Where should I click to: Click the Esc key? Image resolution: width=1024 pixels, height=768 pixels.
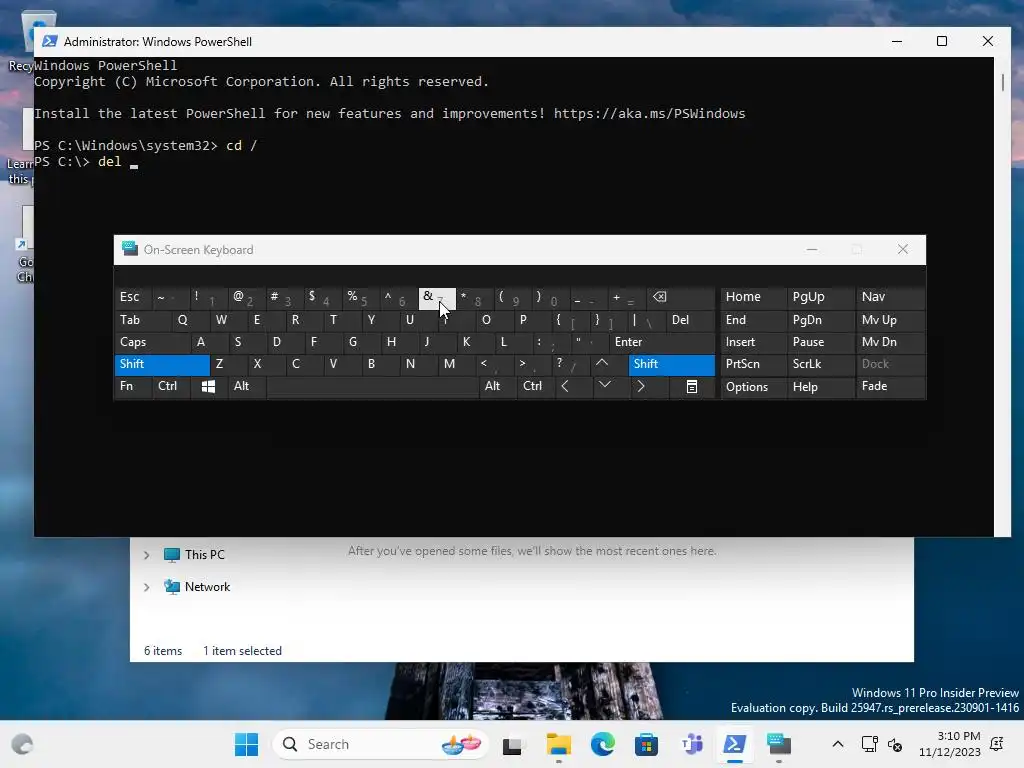pos(133,297)
